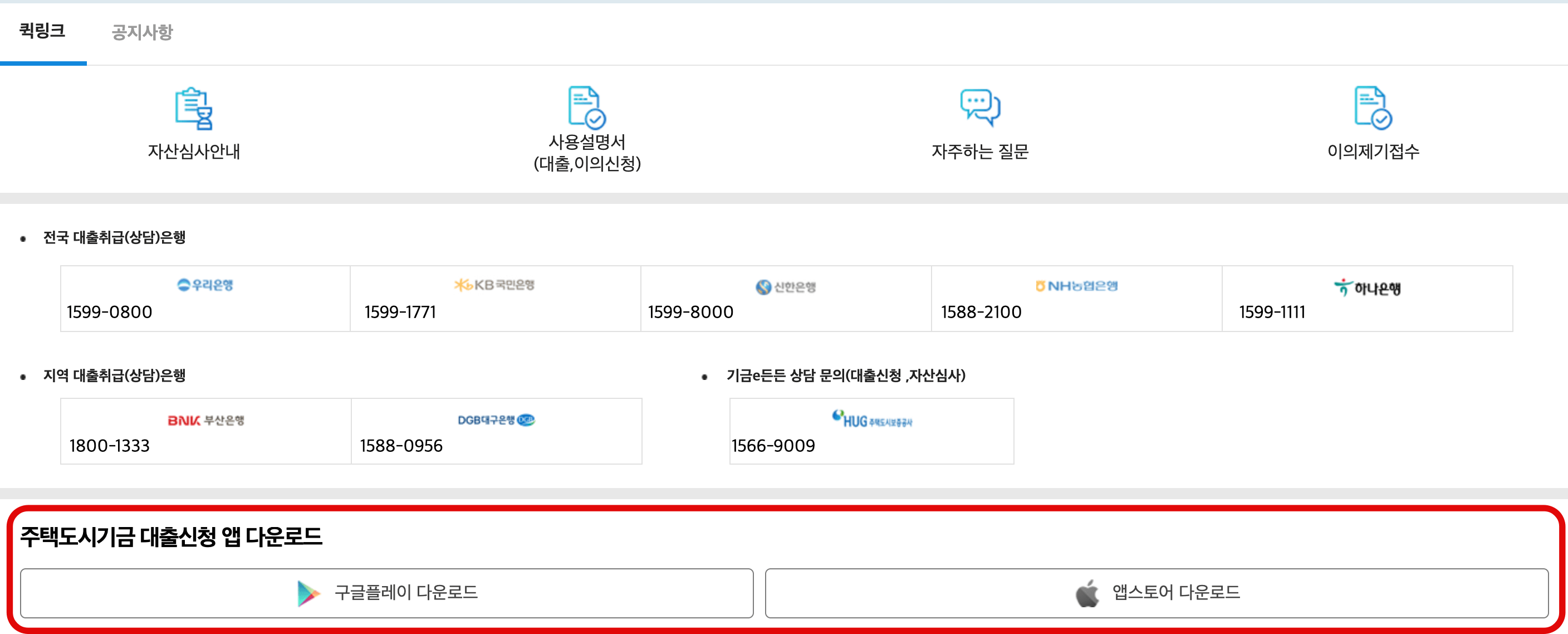Switch to the 퀵링크 tab
1568x634 pixels.
[x=42, y=31]
